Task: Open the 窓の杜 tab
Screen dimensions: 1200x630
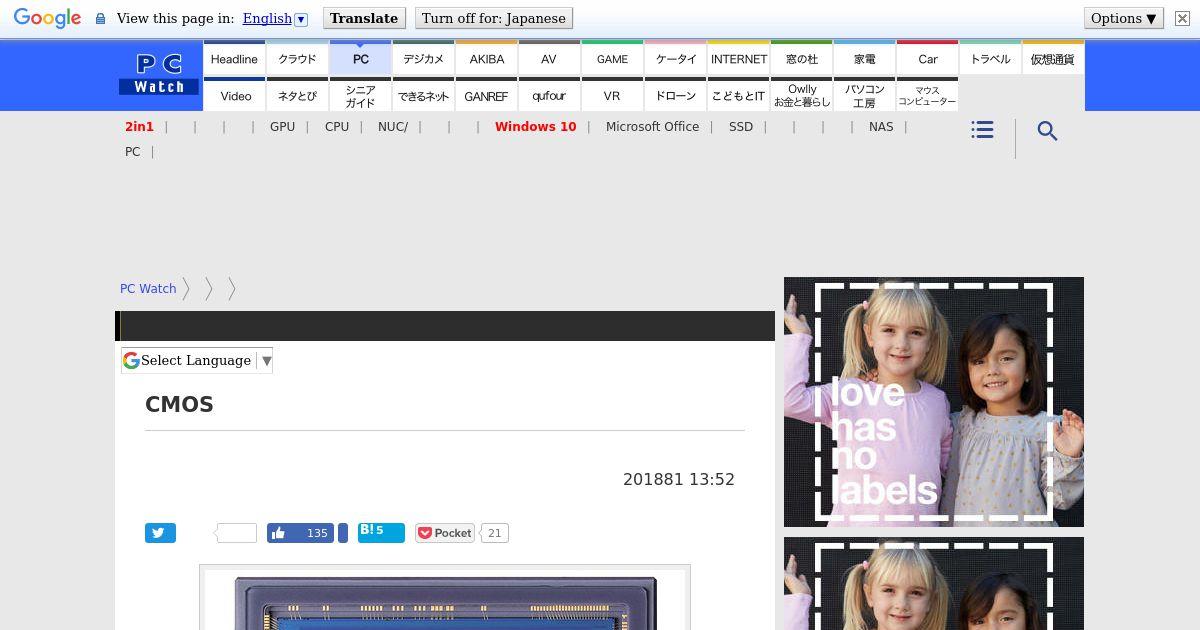Action: (x=801, y=58)
